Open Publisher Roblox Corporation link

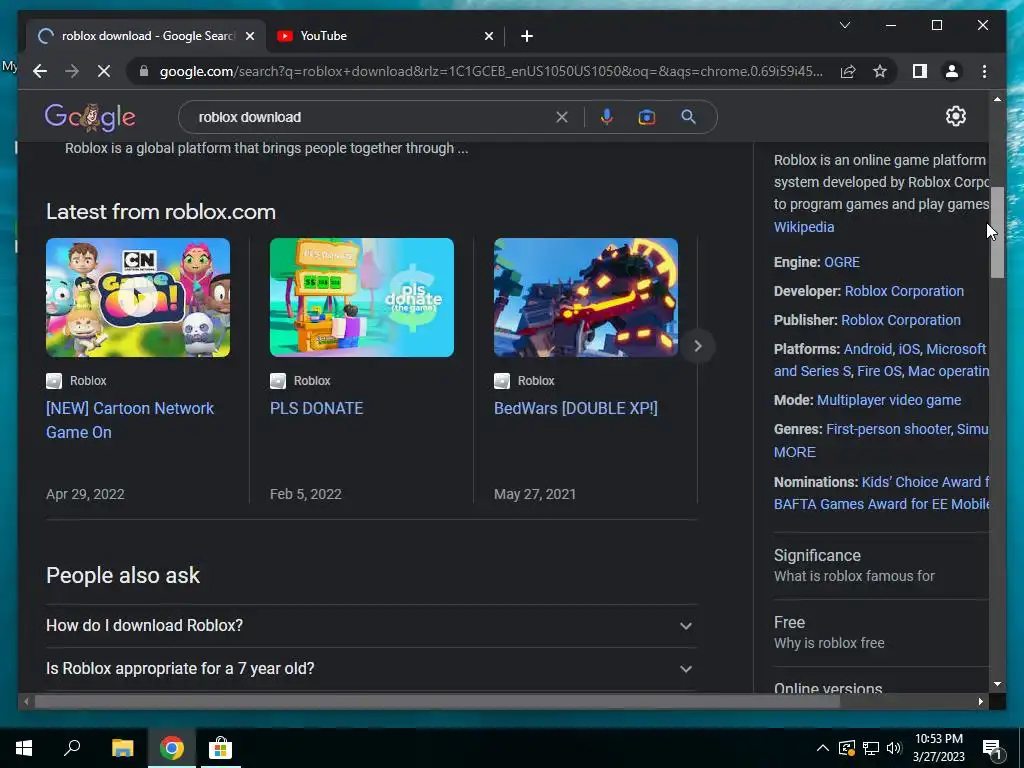(x=901, y=320)
